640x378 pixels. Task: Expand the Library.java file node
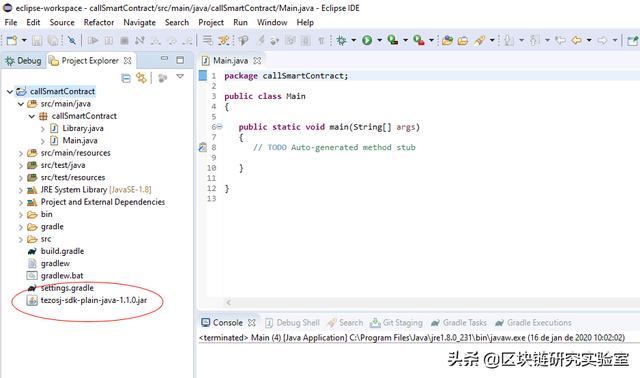point(43,128)
